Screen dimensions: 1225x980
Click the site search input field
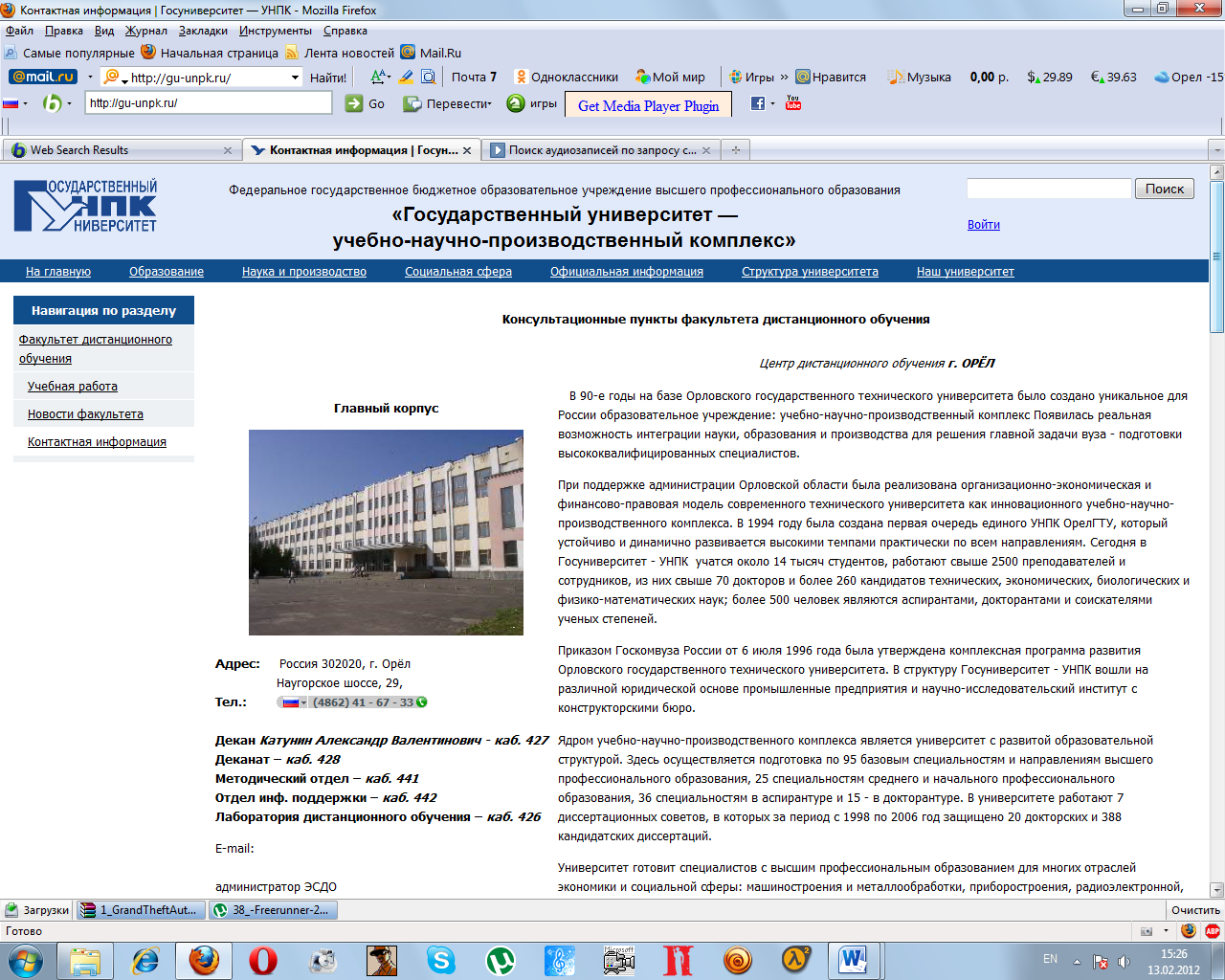(1049, 189)
